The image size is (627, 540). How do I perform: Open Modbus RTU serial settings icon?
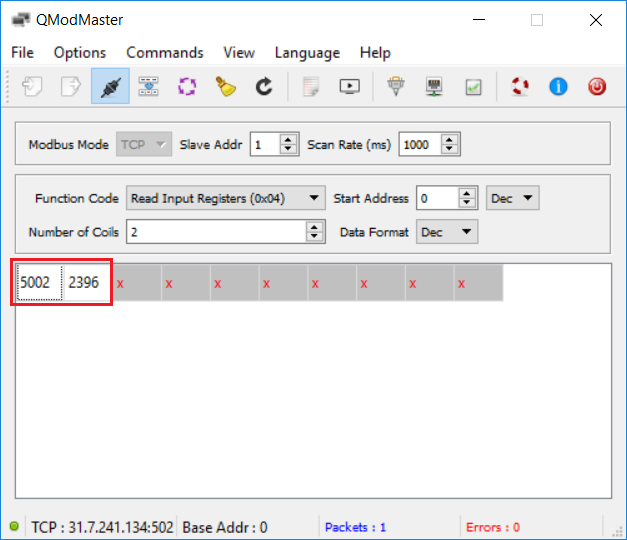click(x=396, y=86)
